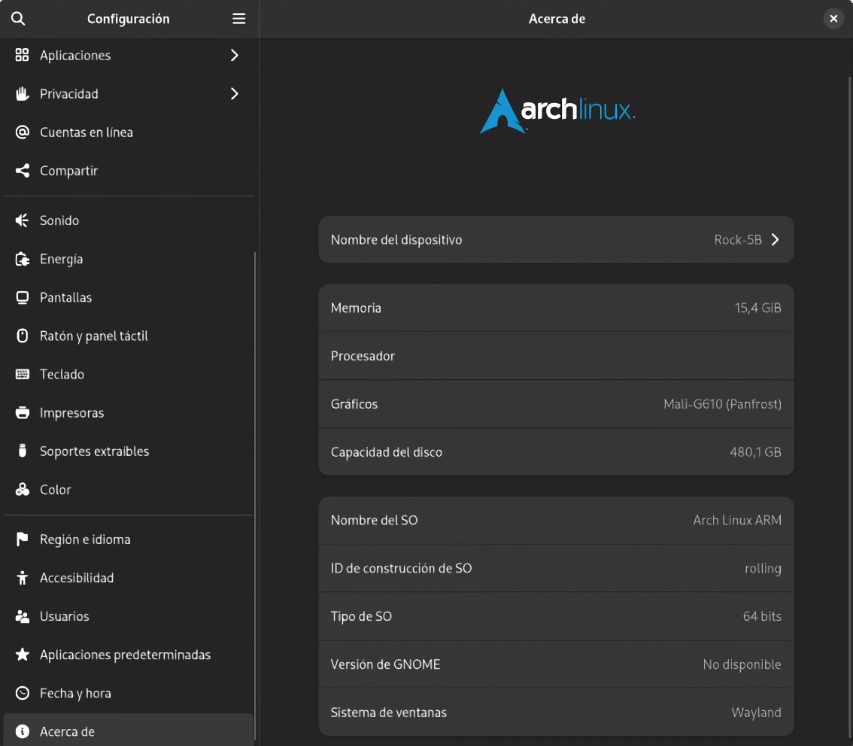Screen dimensions: 853x746
Task: Go to the Impresoras panel
Action: click(128, 412)
